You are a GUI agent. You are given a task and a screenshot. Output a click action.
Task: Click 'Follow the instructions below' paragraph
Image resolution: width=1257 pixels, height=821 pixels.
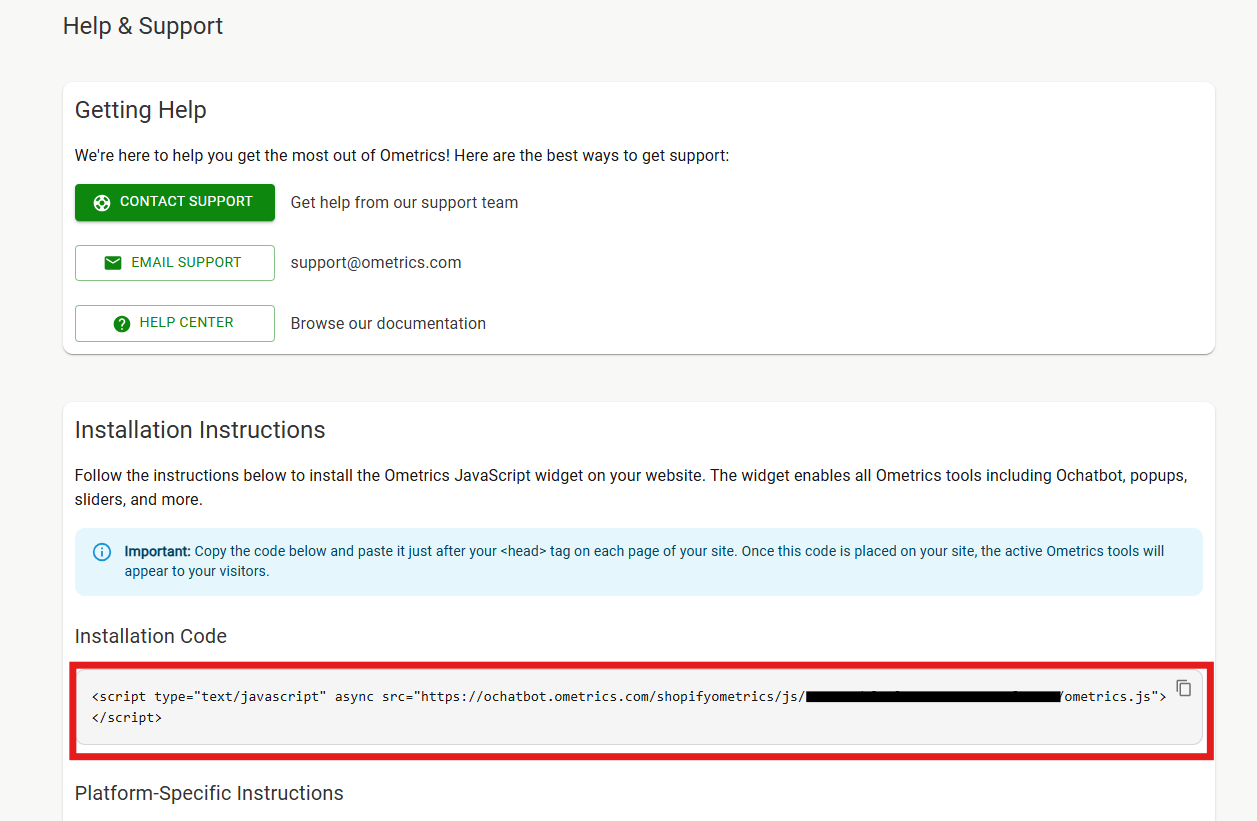coord(631,488)
